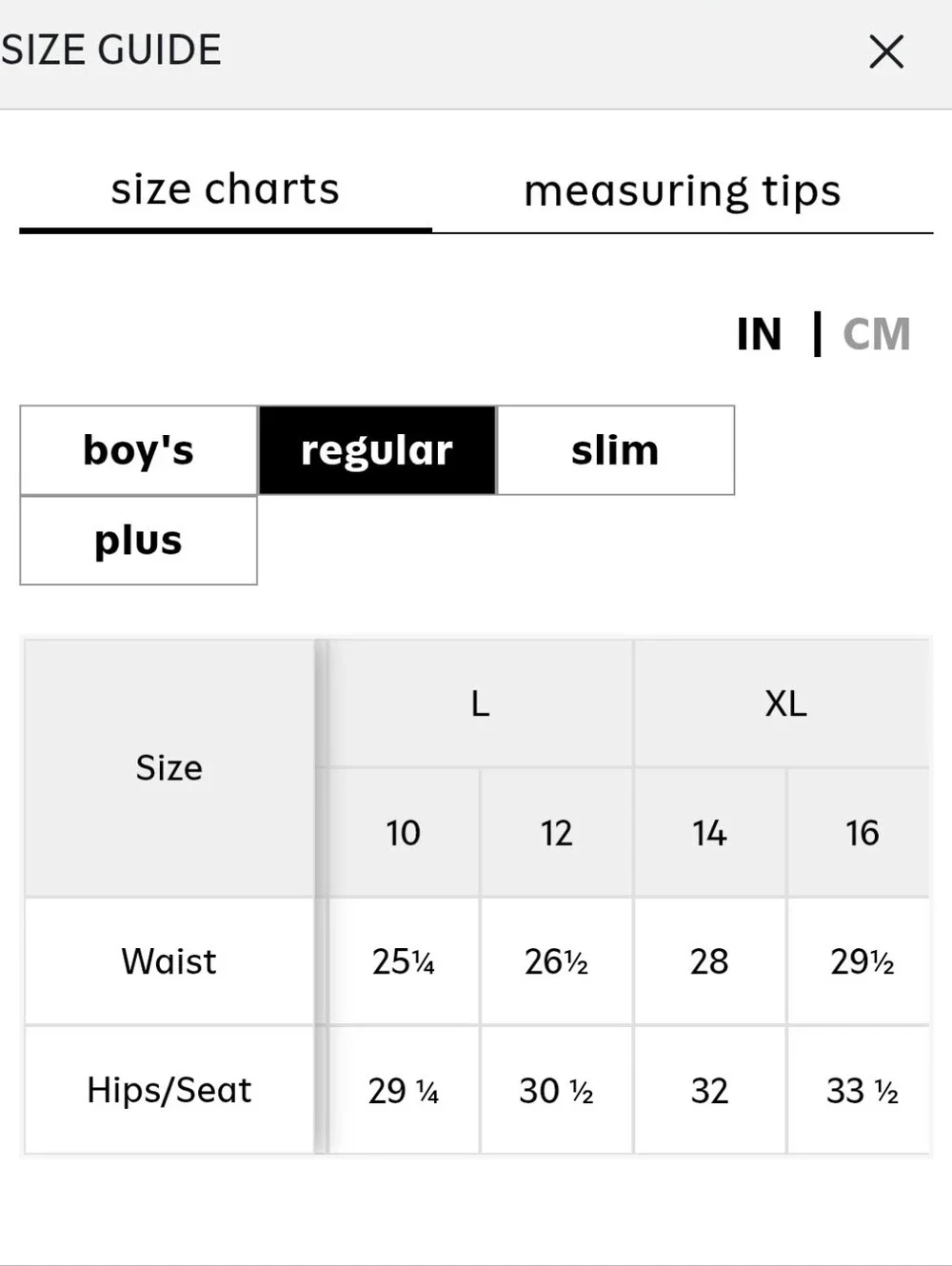Select the size charts tab
Image resolution: width=952 pixels, height=1266 pixels.
226,189
